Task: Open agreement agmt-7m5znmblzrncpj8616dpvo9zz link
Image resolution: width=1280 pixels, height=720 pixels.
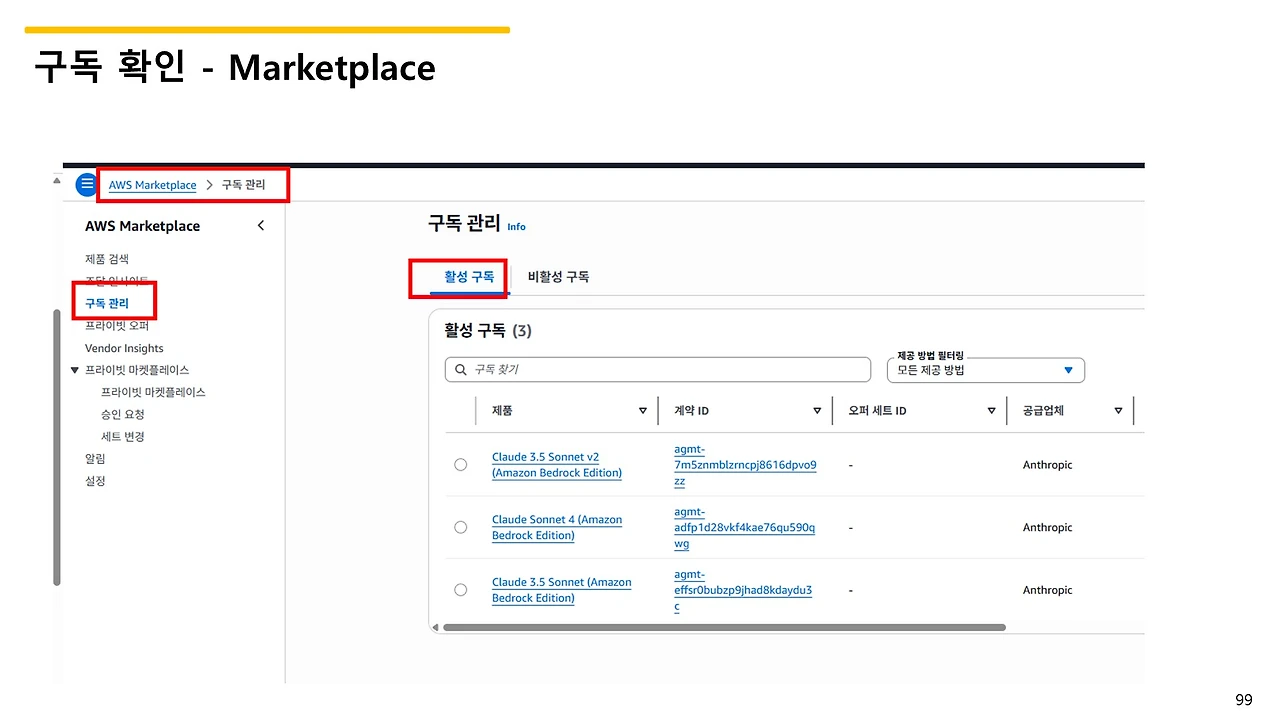Action: pyautogui.click(x=745, y=465)
